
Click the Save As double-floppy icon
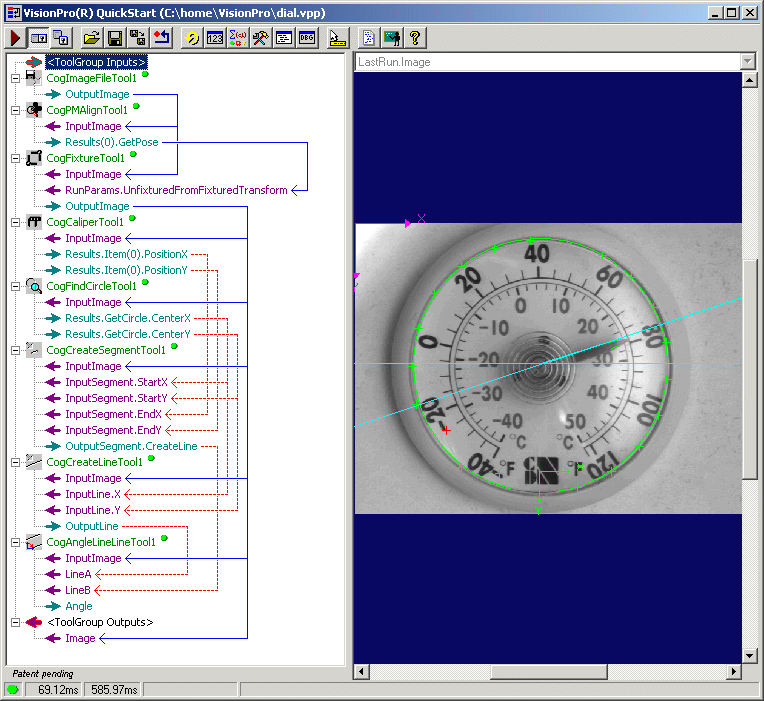tap(138, 38)
